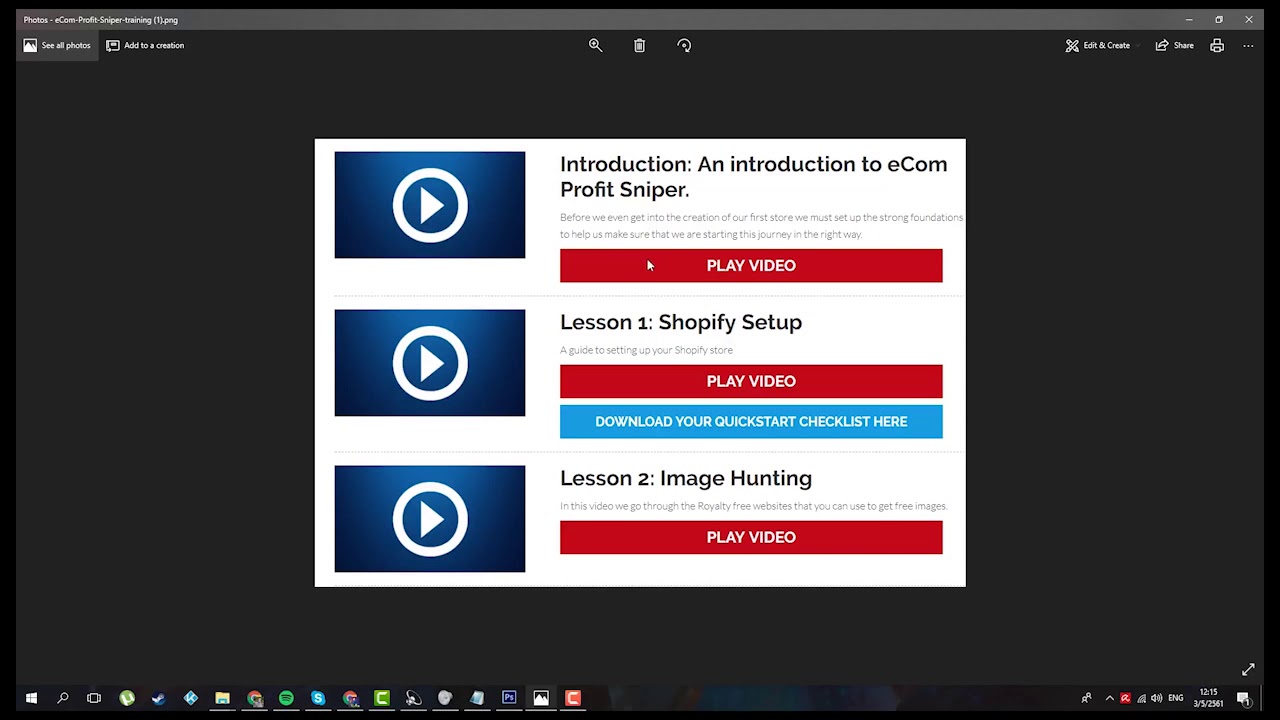Click the Lesson 2 Image Hunting thumbnail

point(430,519)
